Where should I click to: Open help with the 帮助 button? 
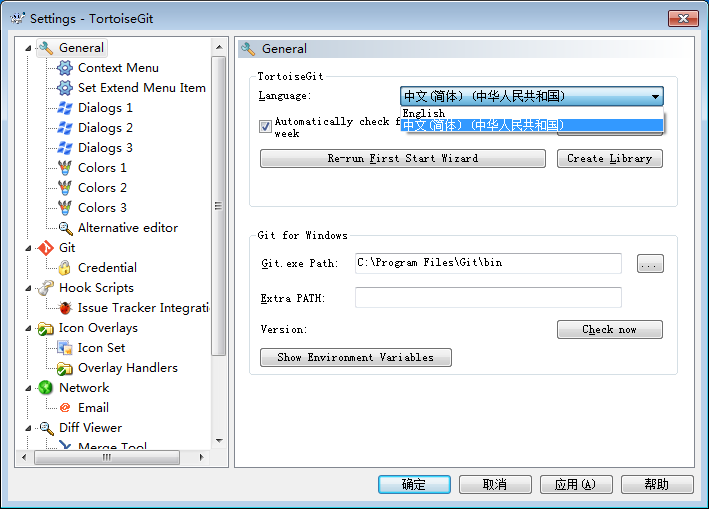coord(657,485)
